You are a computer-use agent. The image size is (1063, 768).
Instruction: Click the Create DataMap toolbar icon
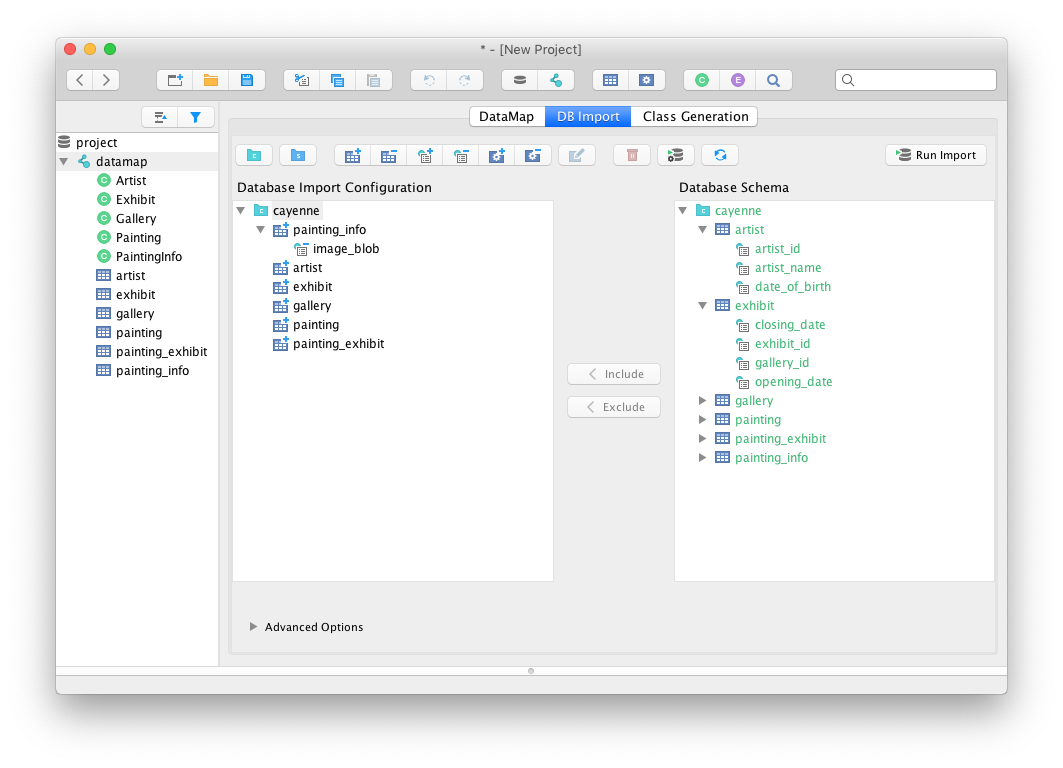tap(556, 80)
